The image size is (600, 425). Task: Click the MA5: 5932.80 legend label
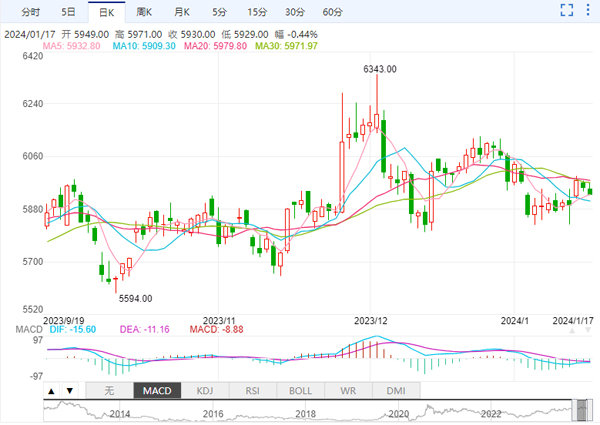72,46
